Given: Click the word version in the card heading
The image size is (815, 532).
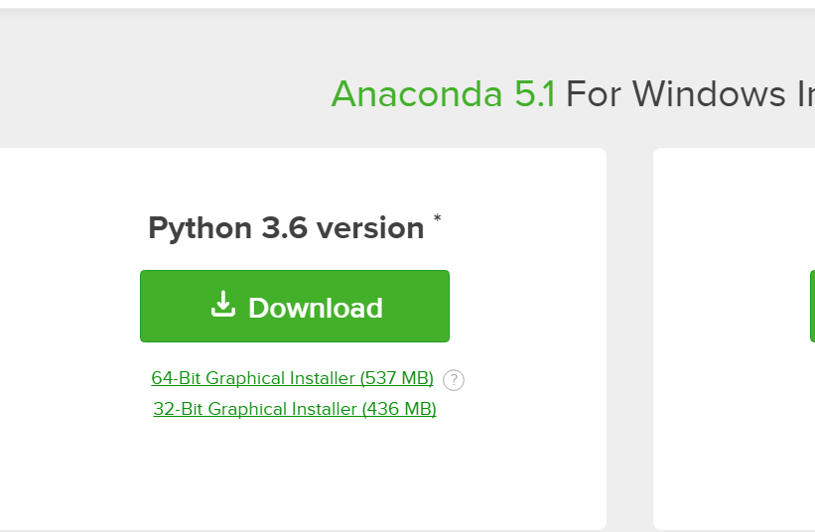Looking at the screenshot, I should click(371, 228).
